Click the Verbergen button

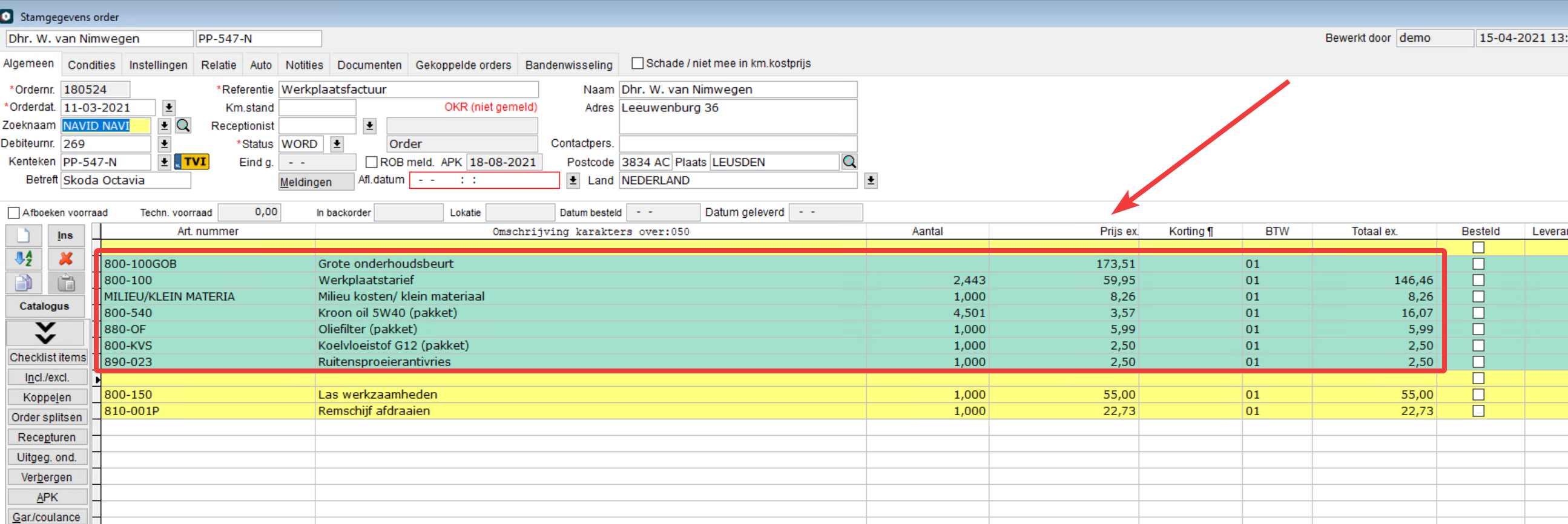pyautogui.click(x=47, y=478)
